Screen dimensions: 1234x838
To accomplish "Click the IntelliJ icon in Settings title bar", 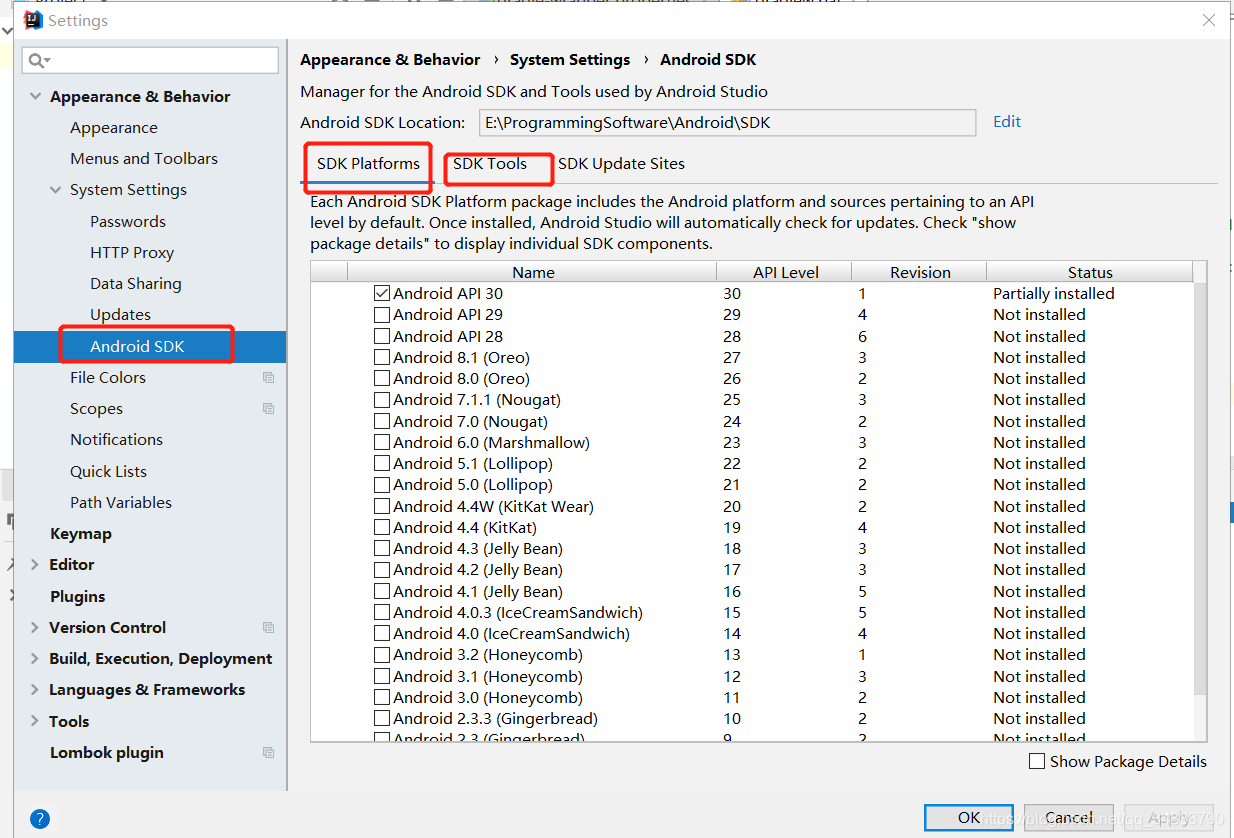I will pos(33,20).
